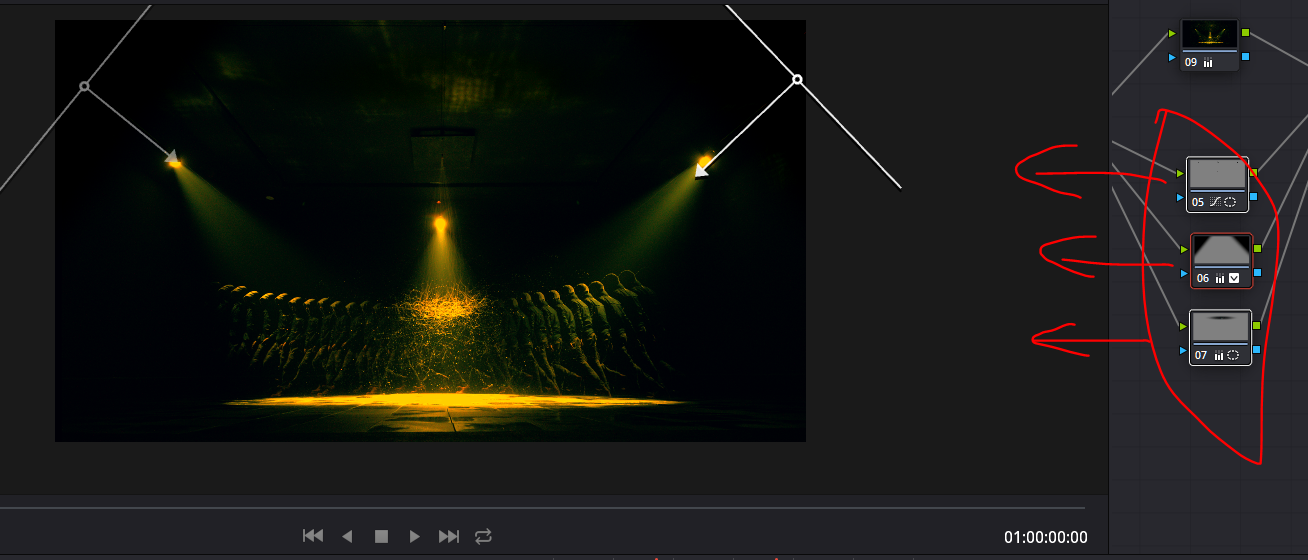1308x560 pixels.
Task: Click the 01:00:00:00 timecode display
Action: (1046, 537)
